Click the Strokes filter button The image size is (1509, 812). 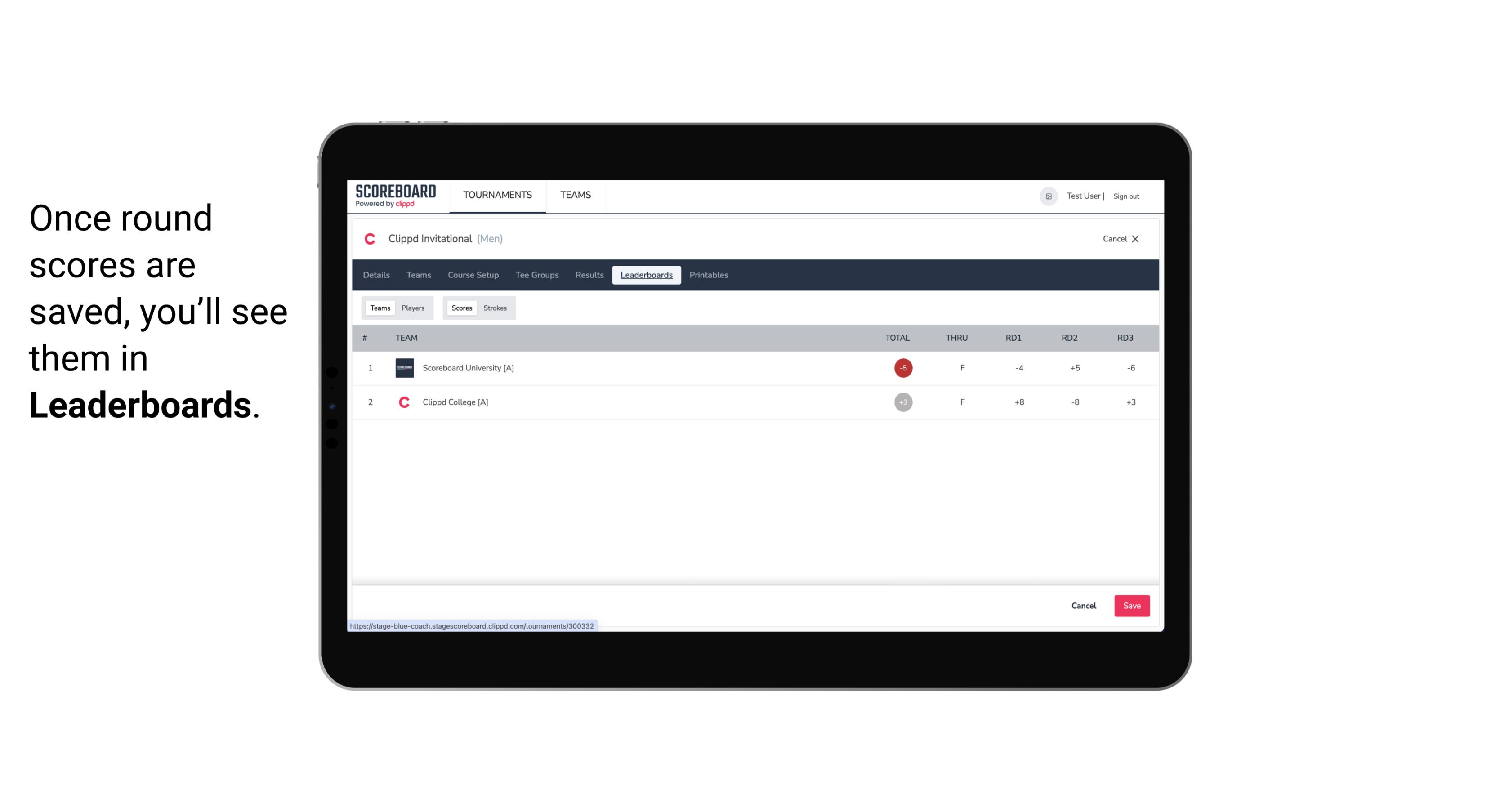495,308
